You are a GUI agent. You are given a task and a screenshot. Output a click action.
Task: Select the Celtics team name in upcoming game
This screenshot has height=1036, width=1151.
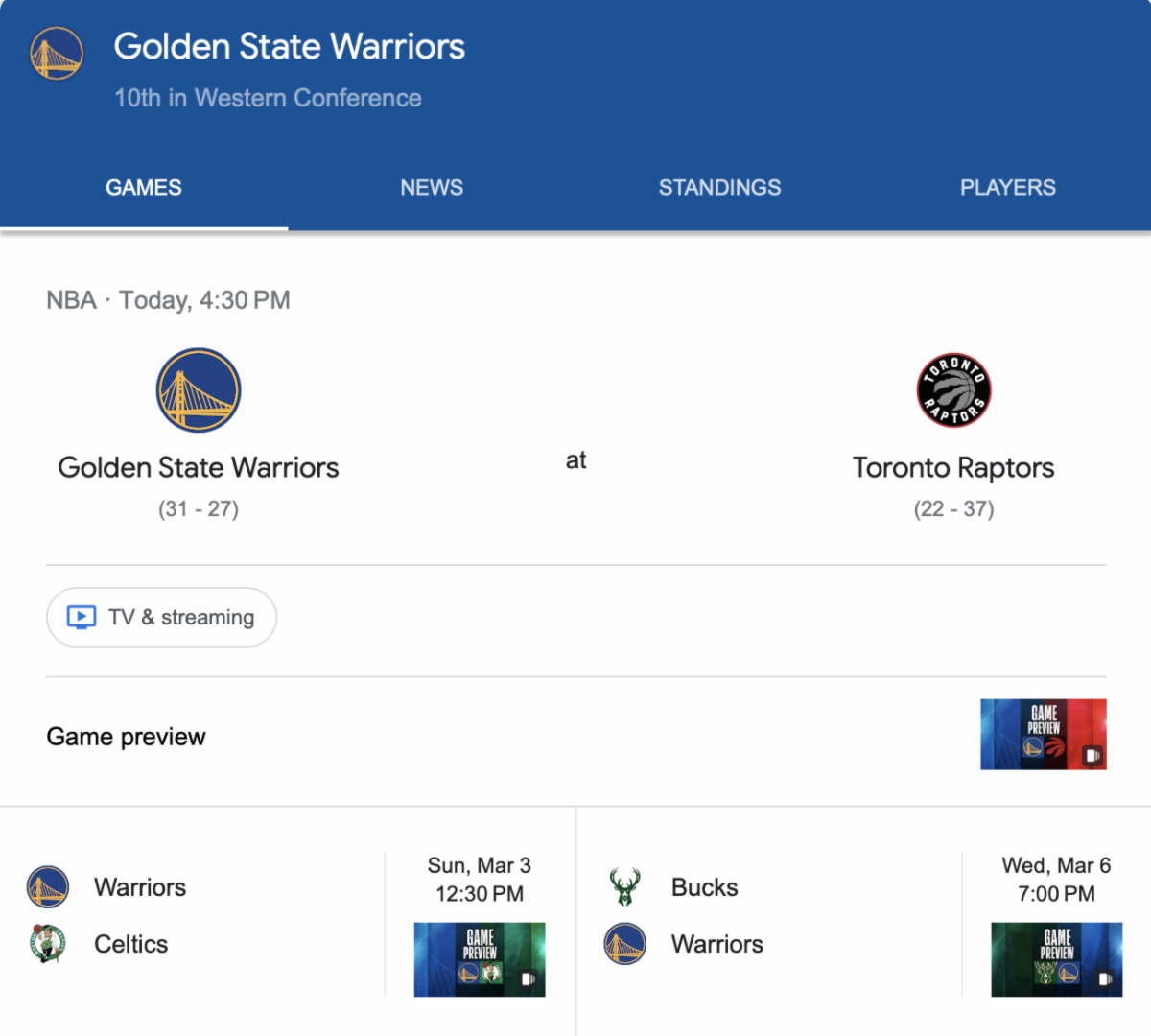click(130, 944)
